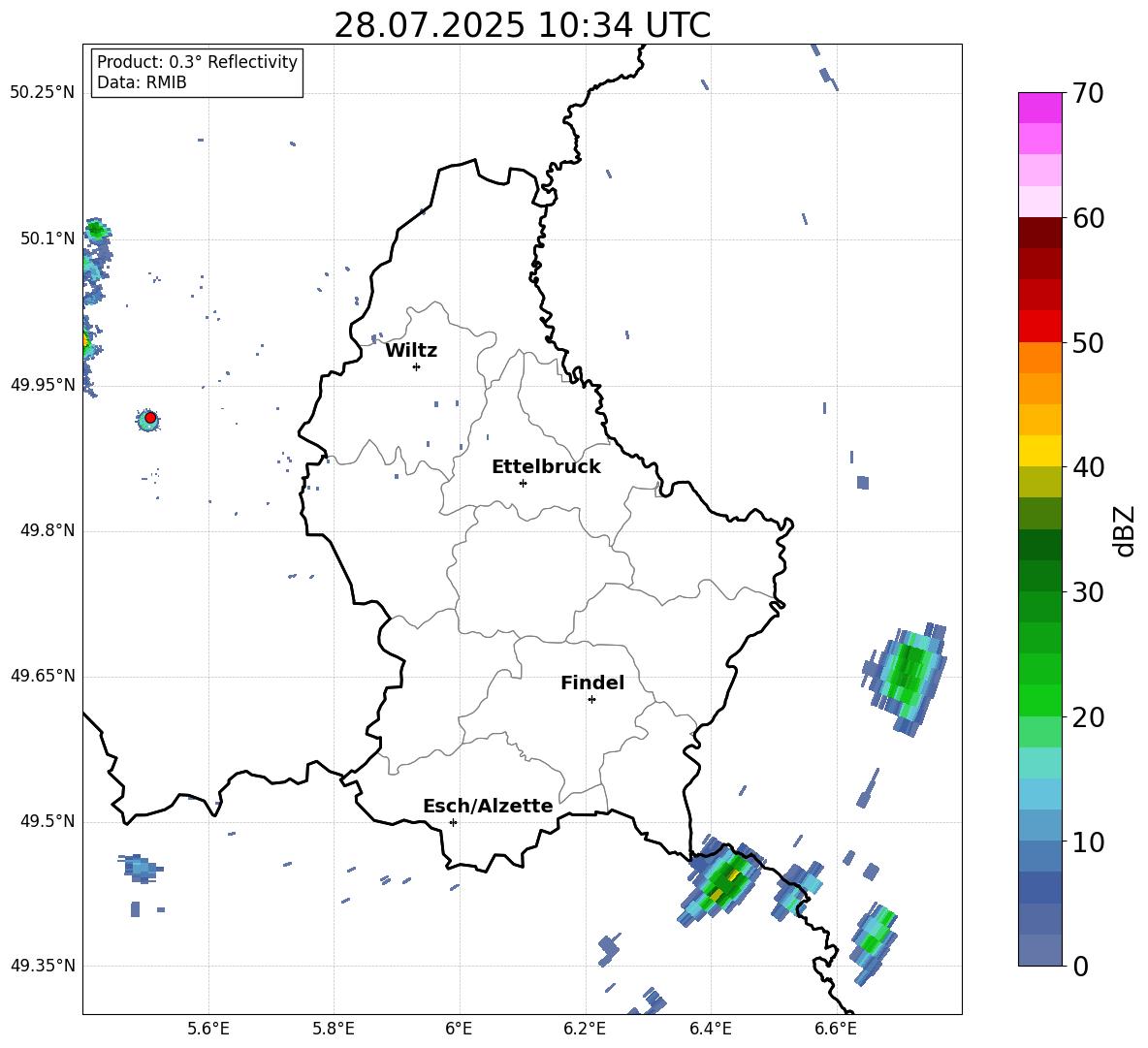Image resolution: width=1148 pixels, height=1048 pixels.
Task: Select the Findel station label
Action: tap(592, 683)
